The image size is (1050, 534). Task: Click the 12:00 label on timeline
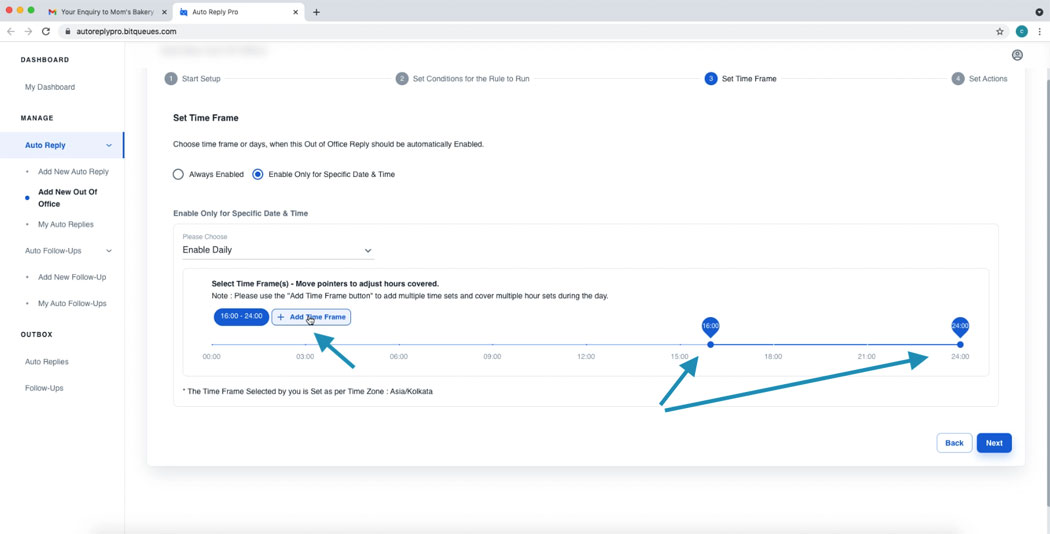(586, 356)
